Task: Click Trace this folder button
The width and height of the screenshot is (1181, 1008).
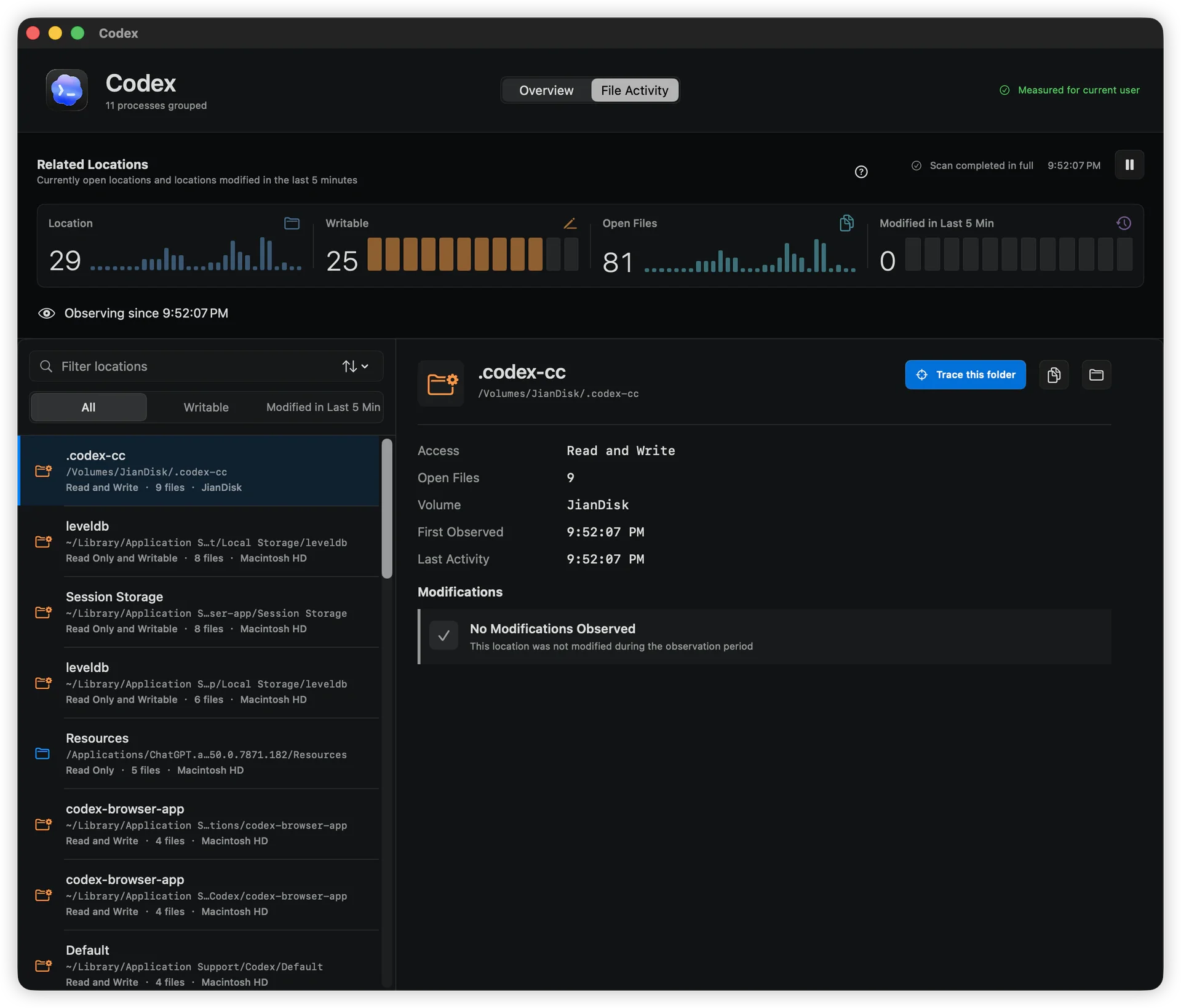Action: 965,375
